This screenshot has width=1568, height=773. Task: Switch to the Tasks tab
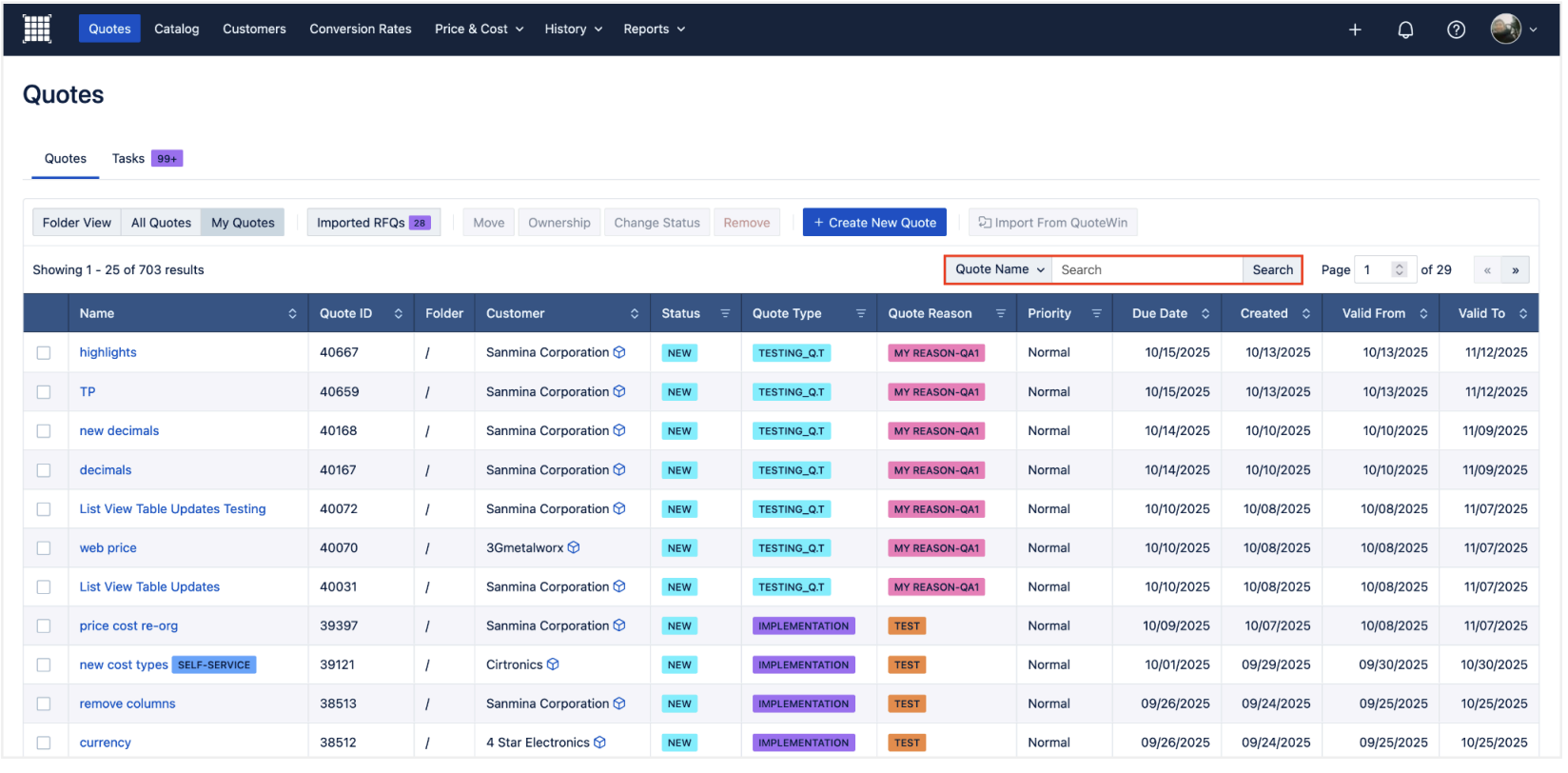(x=128, y=159)
